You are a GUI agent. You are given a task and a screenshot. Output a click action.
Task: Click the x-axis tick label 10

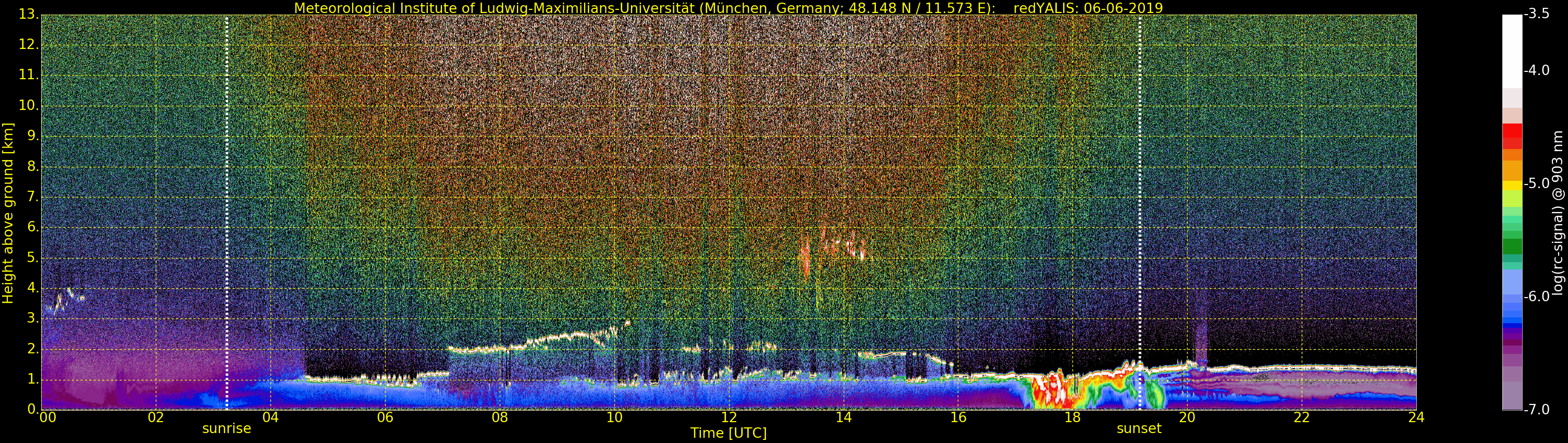pyautogui.click(x=614, y=417)
